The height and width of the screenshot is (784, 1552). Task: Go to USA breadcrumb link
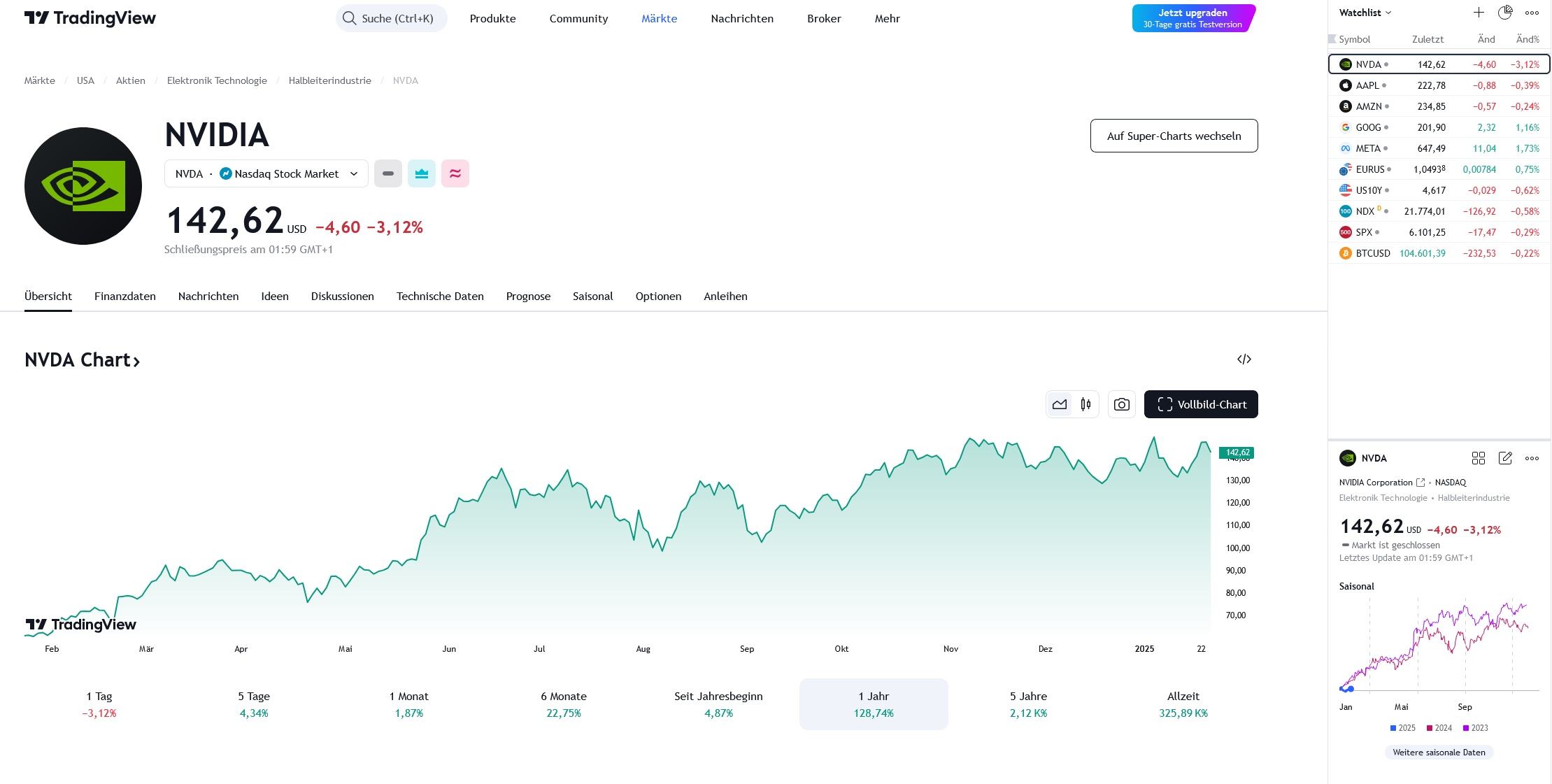pos(85,80)
